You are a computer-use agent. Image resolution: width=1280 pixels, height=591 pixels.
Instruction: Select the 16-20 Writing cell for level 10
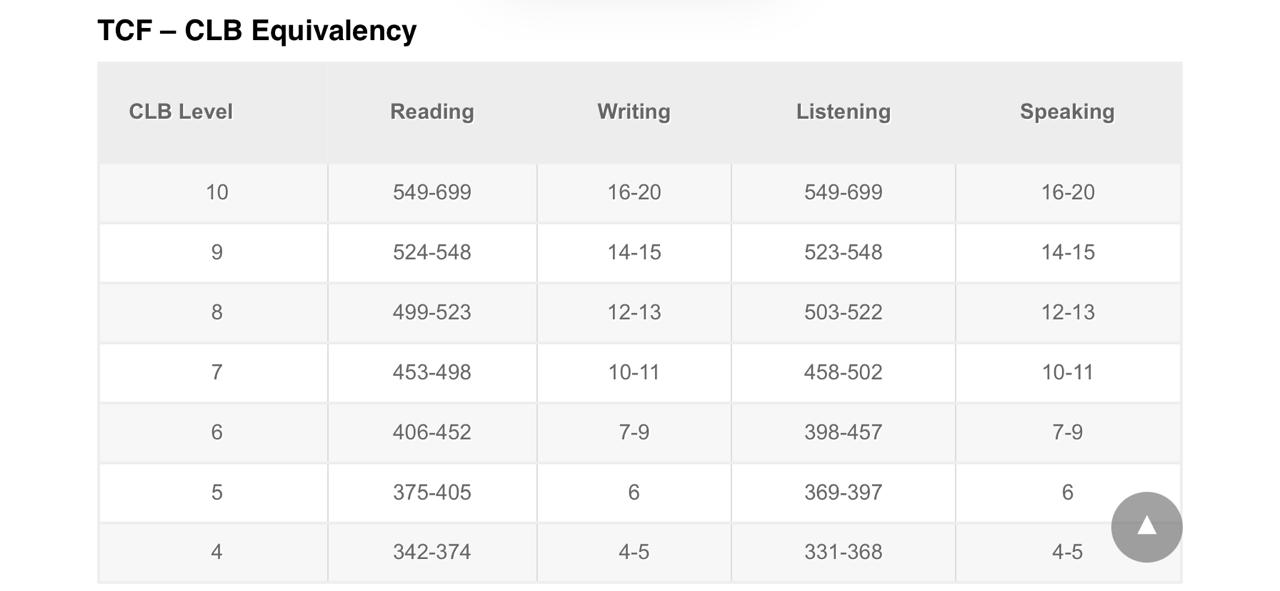click(x=633, y=191)
